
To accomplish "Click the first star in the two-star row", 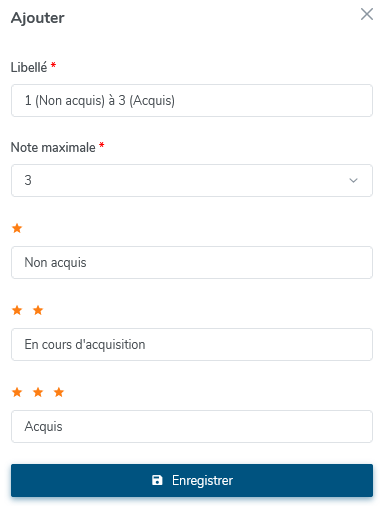I will coord(17,310).
